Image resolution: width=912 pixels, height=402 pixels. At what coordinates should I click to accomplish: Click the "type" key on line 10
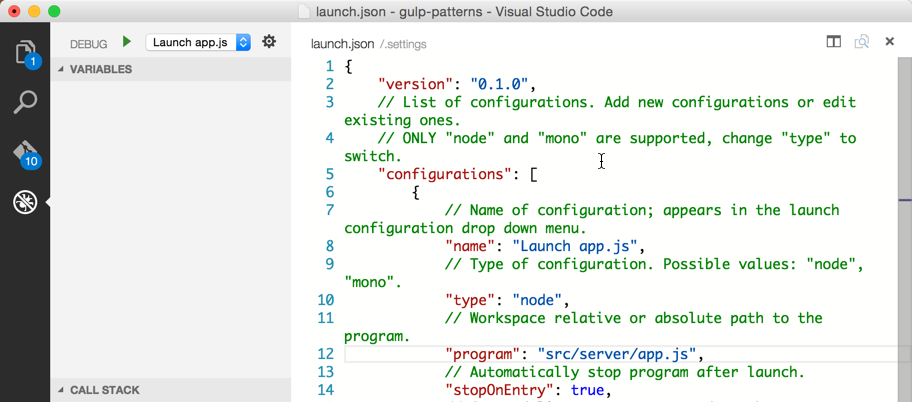coord(470,300)
